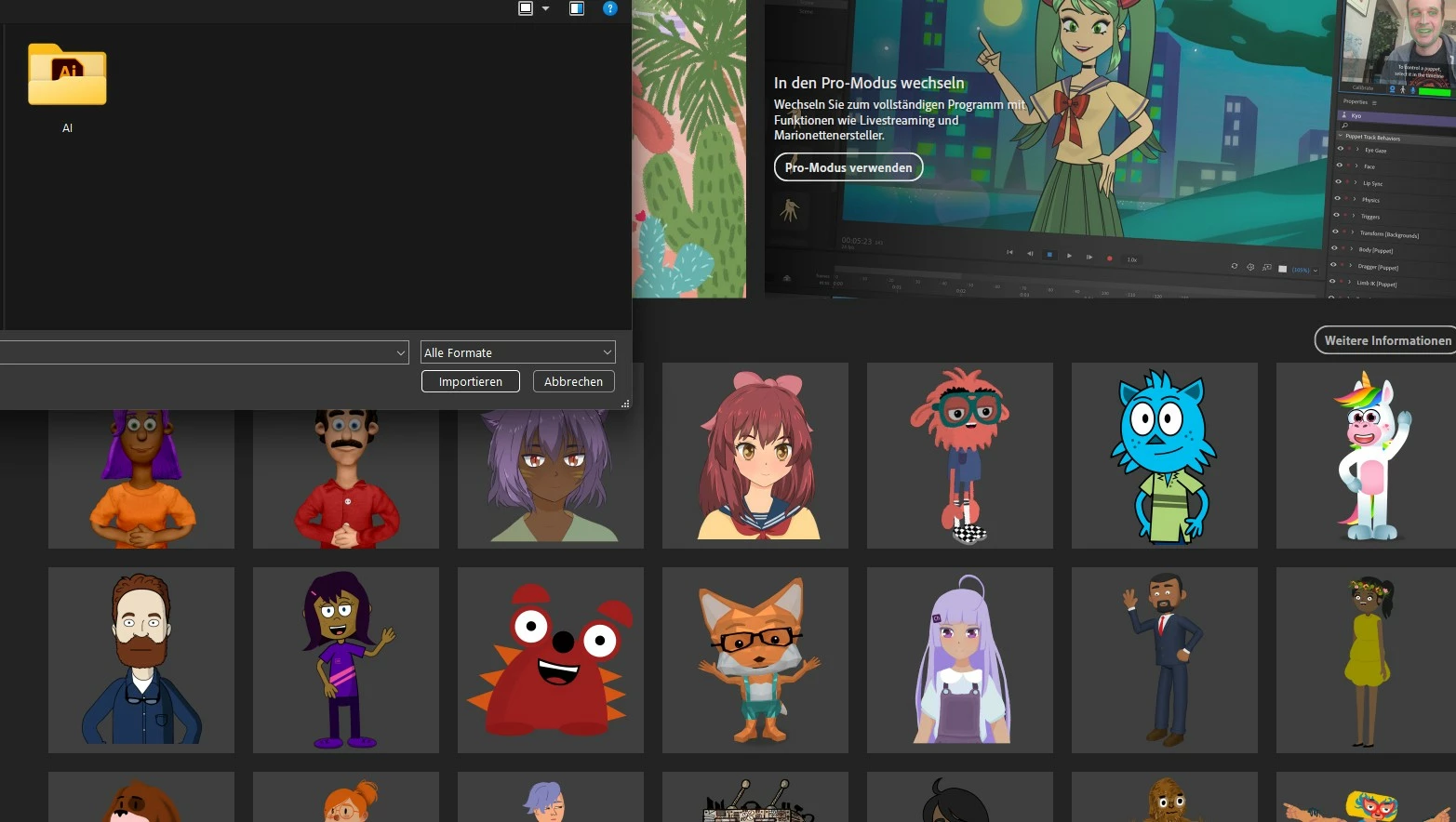Viewport: 1456px width, 822px height.
Task: Select the waving businessman in suit puppet
Action: point(1165,660)
